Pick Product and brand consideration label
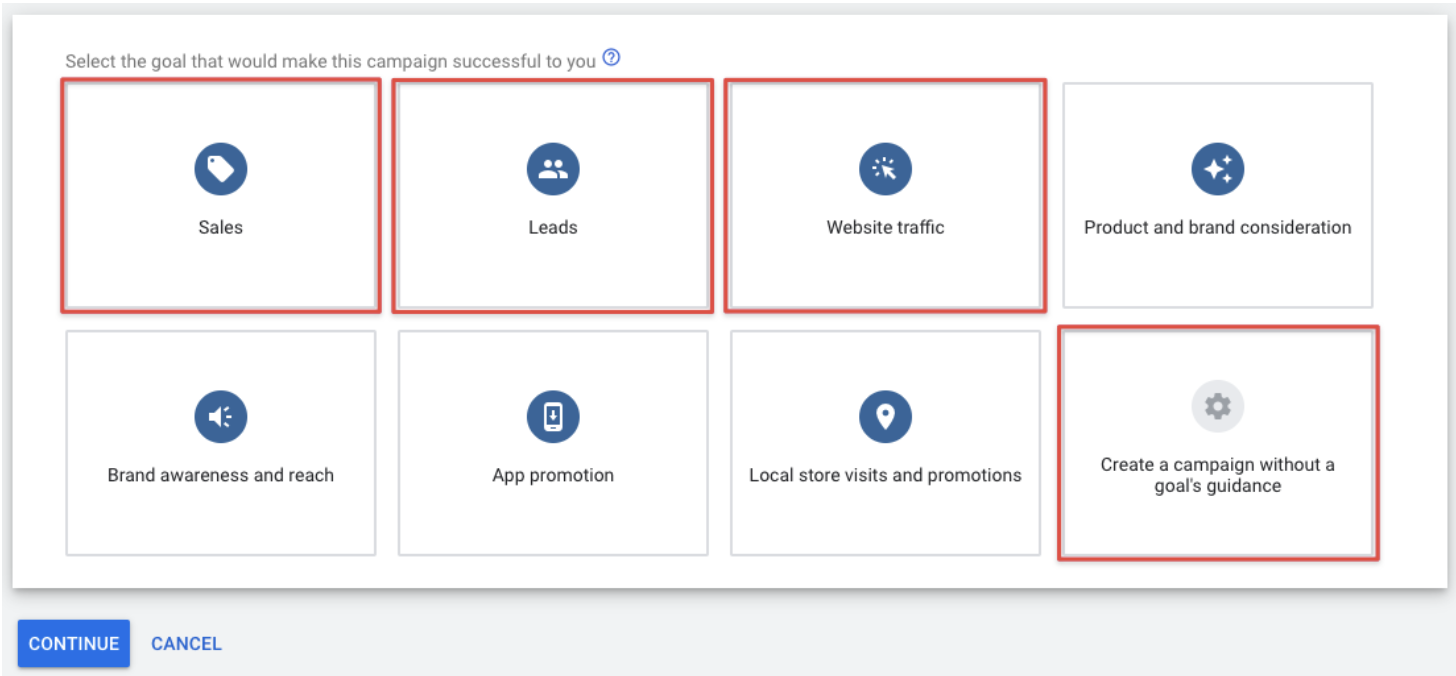 1218,227
